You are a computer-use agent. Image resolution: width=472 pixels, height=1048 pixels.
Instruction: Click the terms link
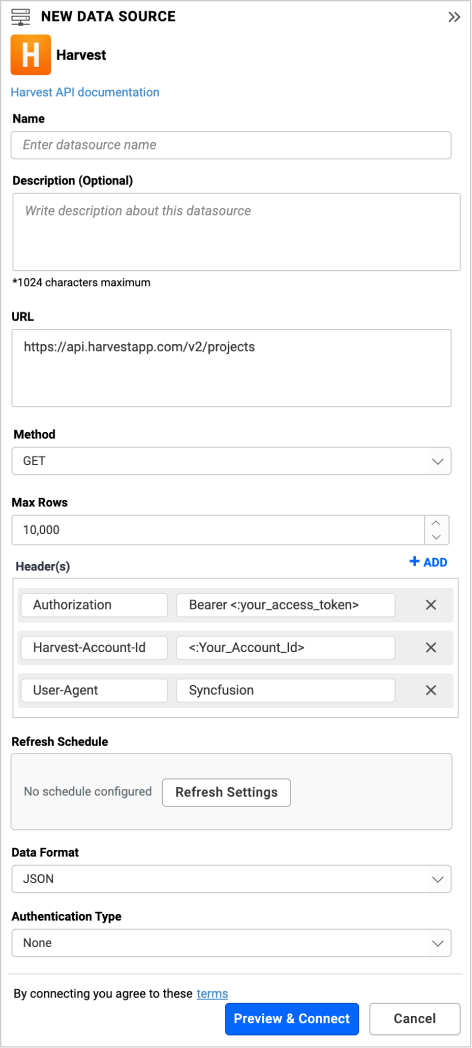pos(212,994)
